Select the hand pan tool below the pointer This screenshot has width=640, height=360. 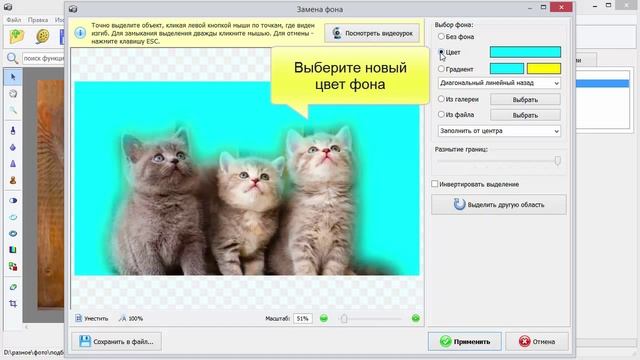(13, 93)
